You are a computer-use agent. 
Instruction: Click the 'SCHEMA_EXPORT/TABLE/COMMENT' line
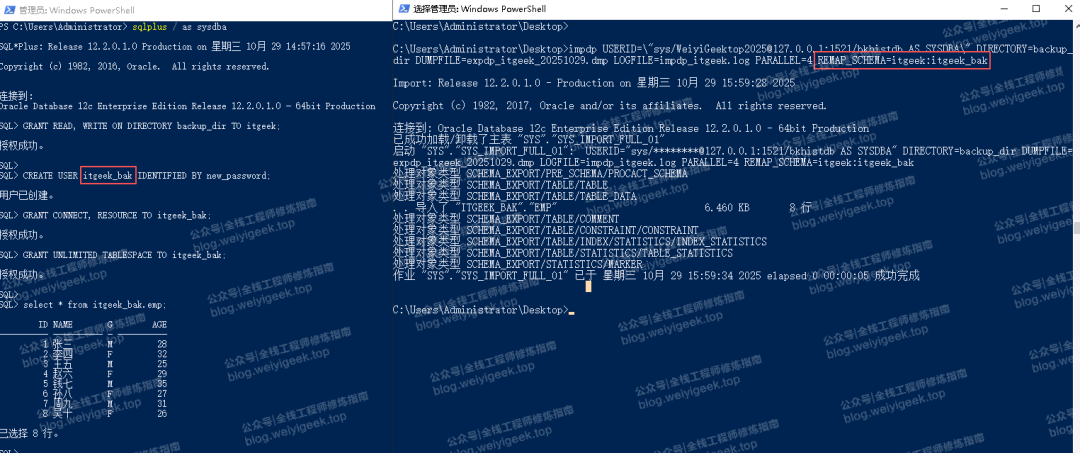coord(508,218)
